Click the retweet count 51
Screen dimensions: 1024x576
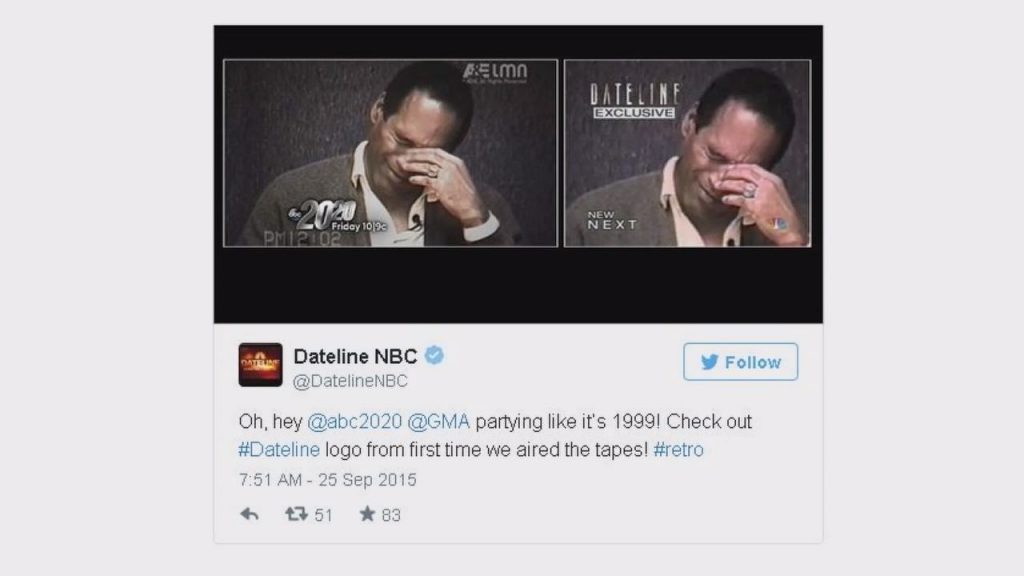click(x=324, y=515)
